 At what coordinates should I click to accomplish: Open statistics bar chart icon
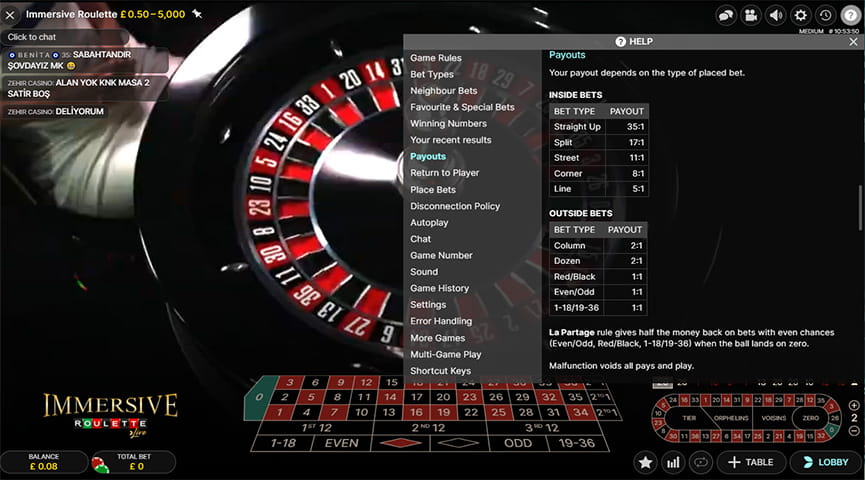pos(673,462)
